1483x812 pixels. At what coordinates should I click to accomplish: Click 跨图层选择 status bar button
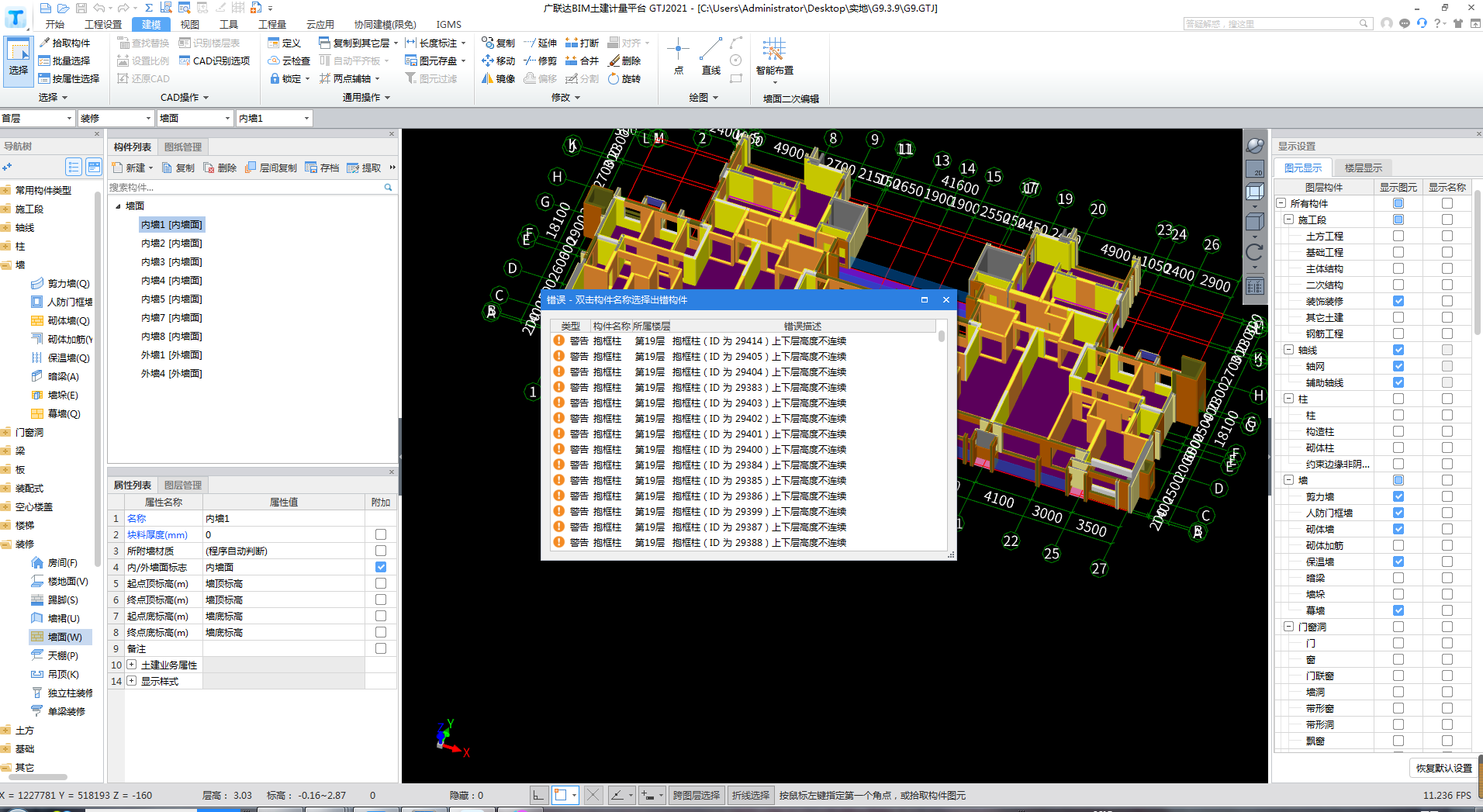click(x=696, y=796)
